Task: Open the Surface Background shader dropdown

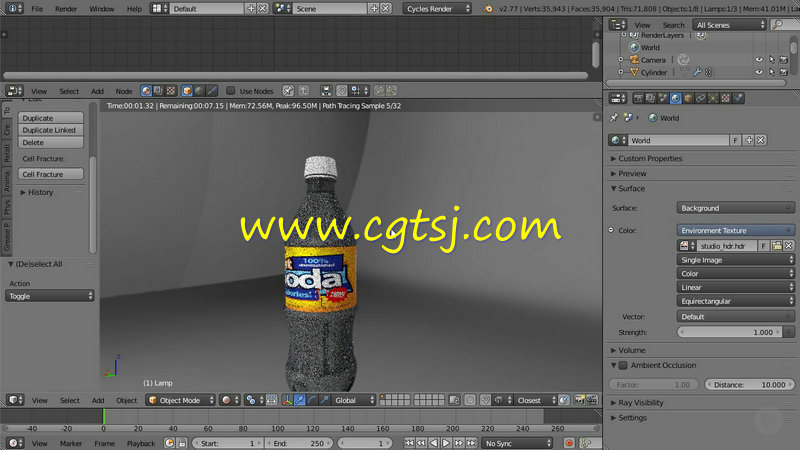Action: (735, 208)
